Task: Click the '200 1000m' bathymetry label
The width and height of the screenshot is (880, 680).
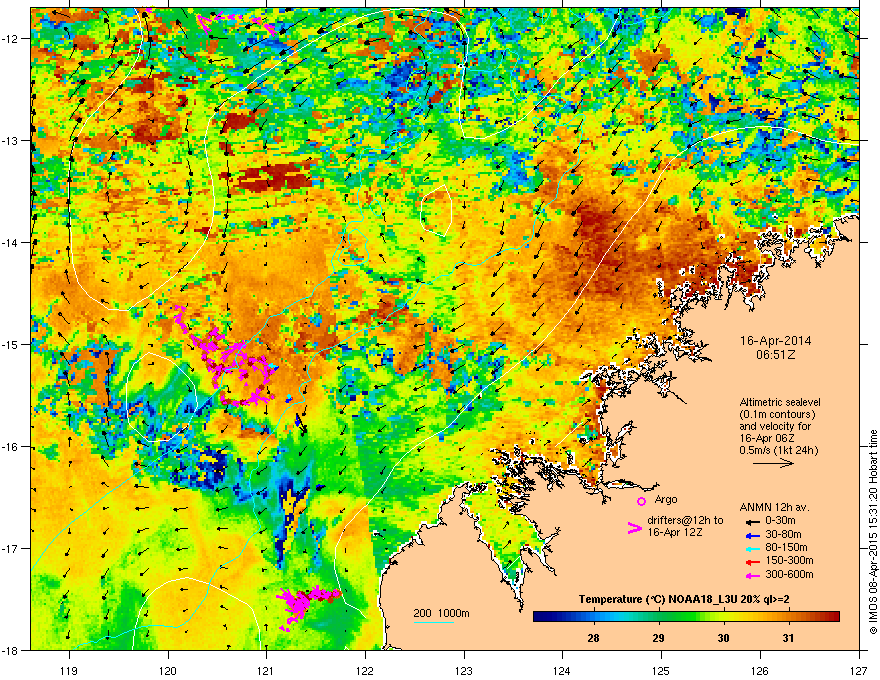Action: coord(441,613)
